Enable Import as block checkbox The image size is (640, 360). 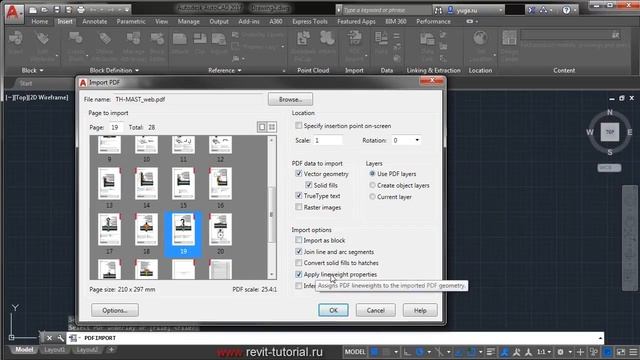coord(299,240)
